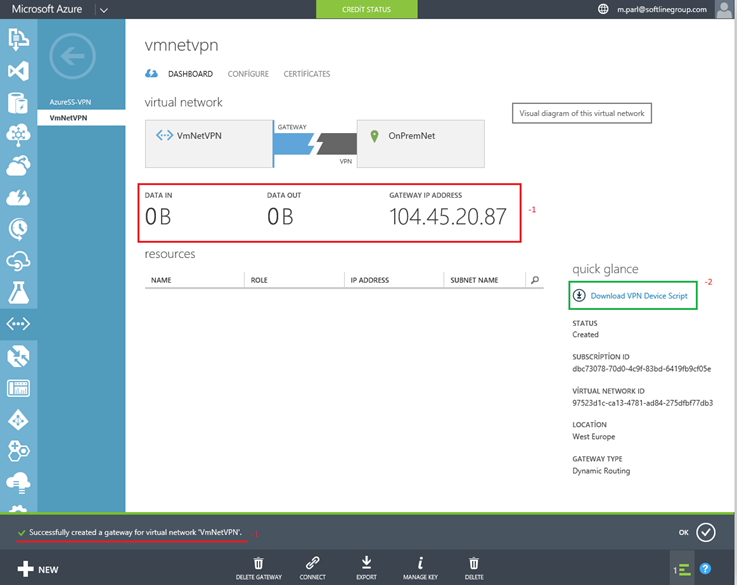Screen dimensions: 737x585
Task: Click the globe language icon
Action: (603, 9)
